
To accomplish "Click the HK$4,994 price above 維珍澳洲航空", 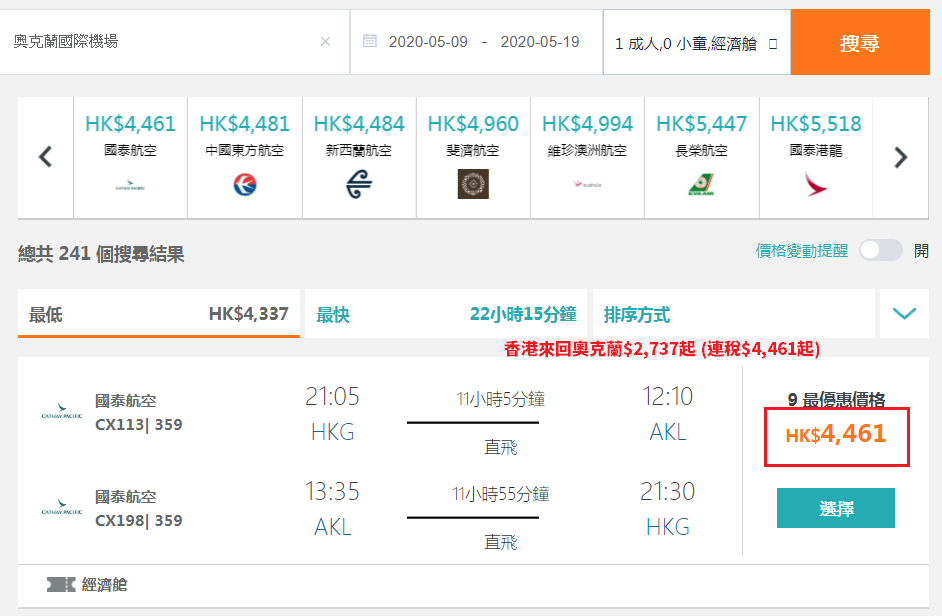I will (x=588, y=124).
